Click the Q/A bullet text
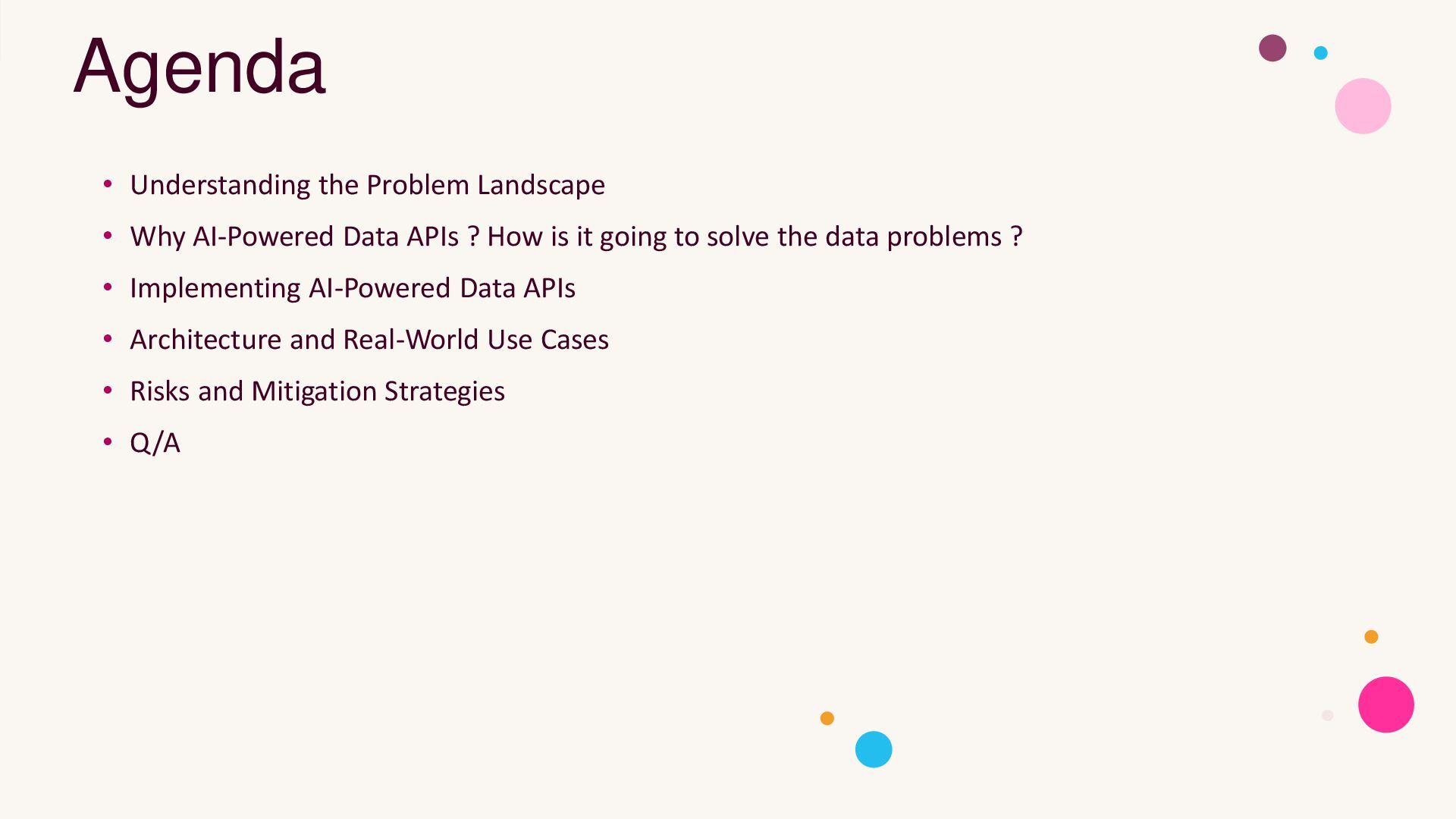1456x819 pixels. pos(155,443)
